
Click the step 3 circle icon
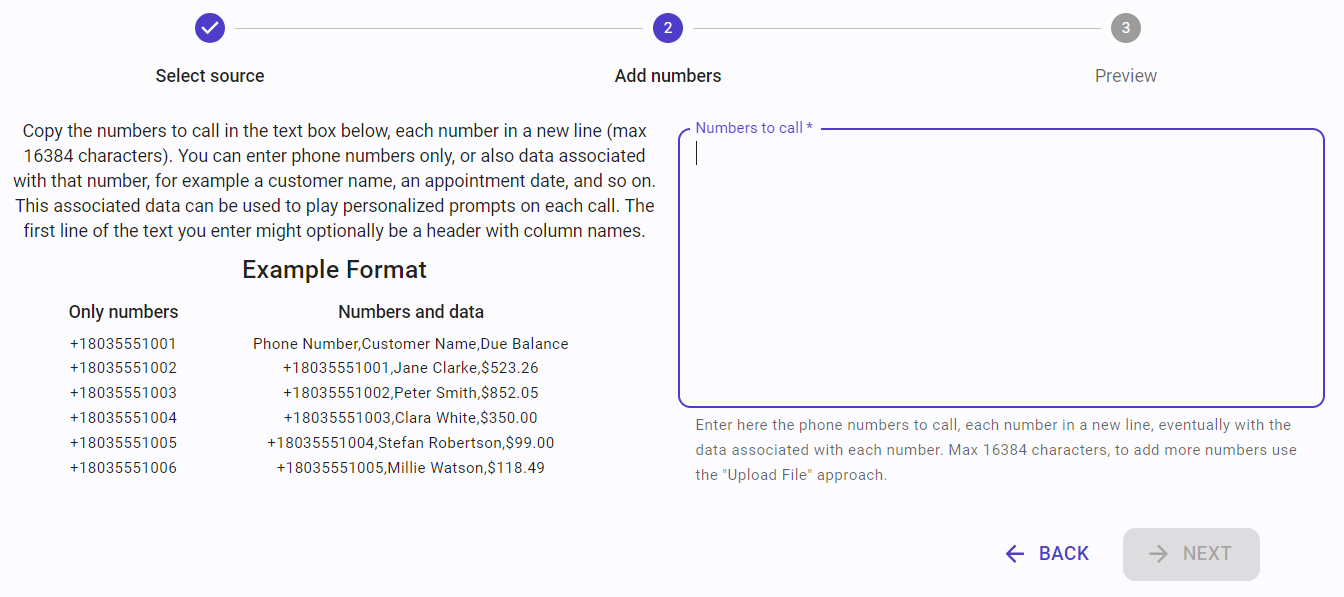click(1126, 28)
